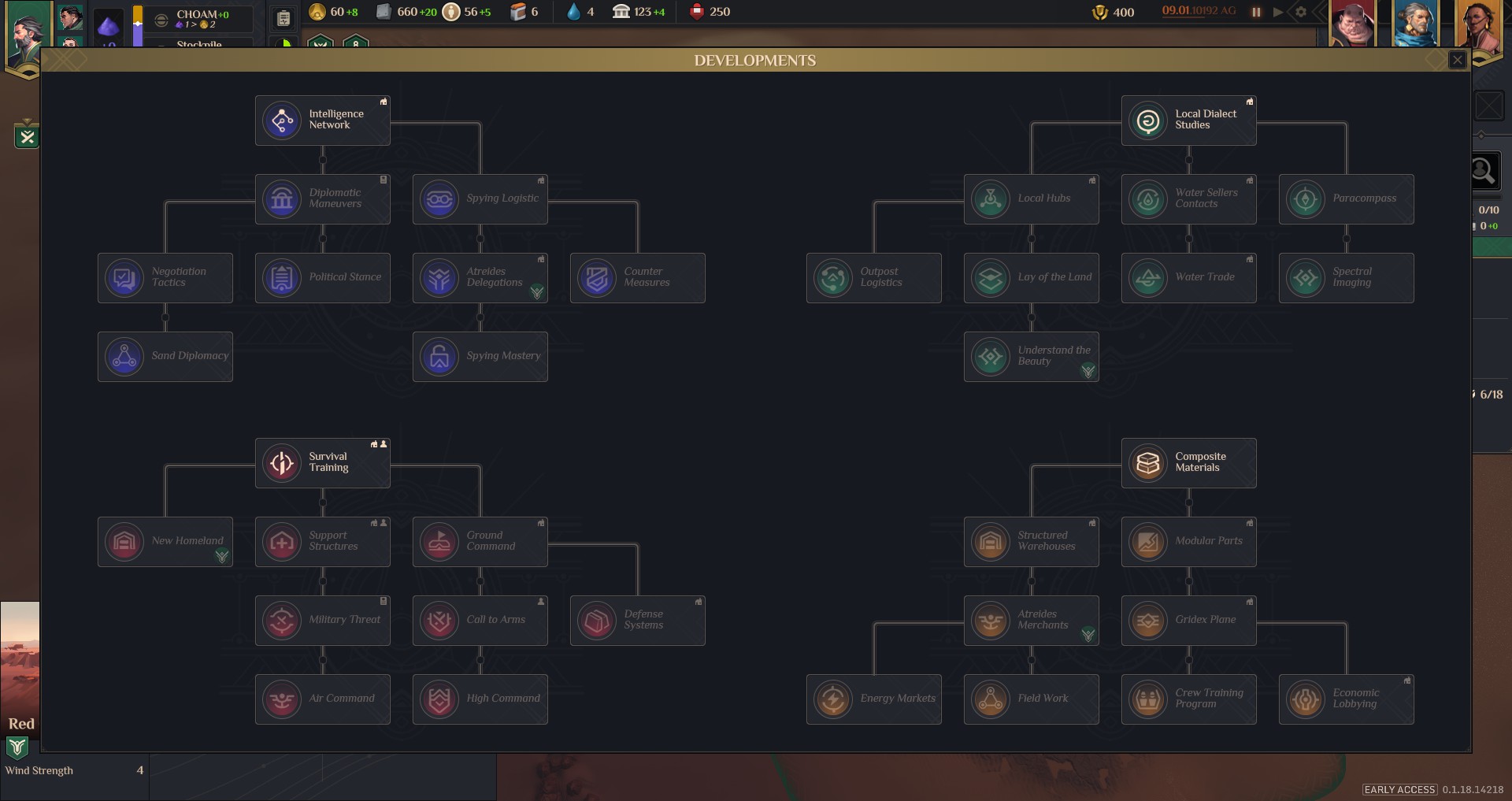Open the settings gear in top bar

(1301, 12)
